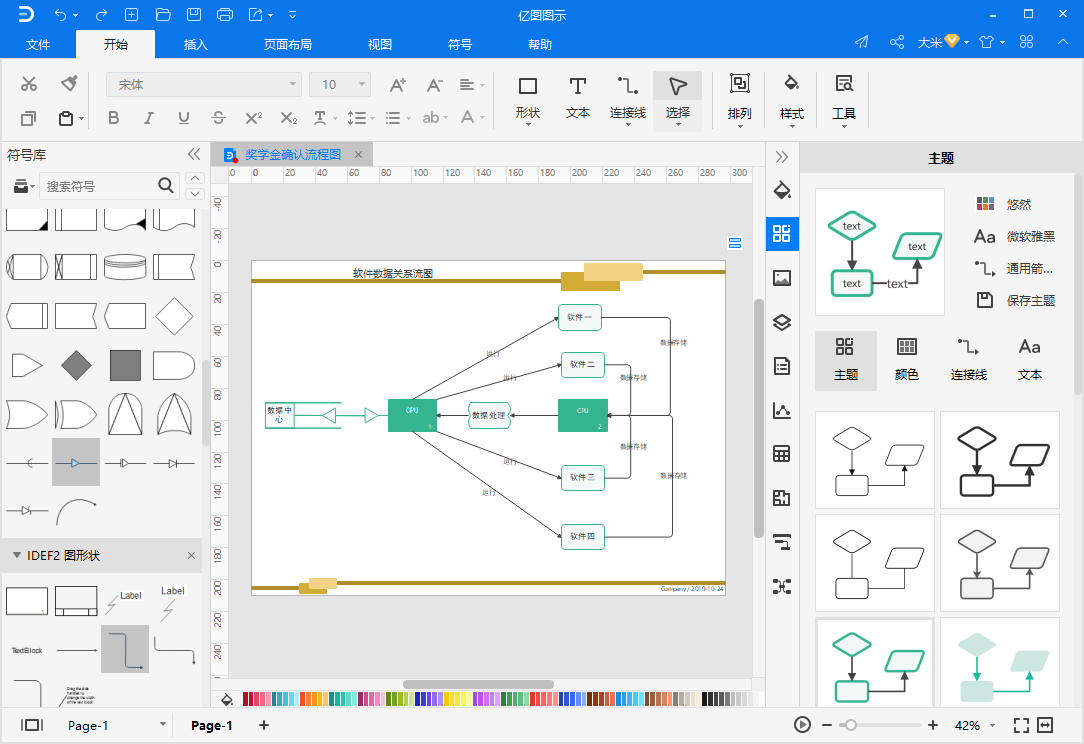This screenshot has width=1084, height=744.
Task: Click the Cut scissors icon
Action: 29,84
